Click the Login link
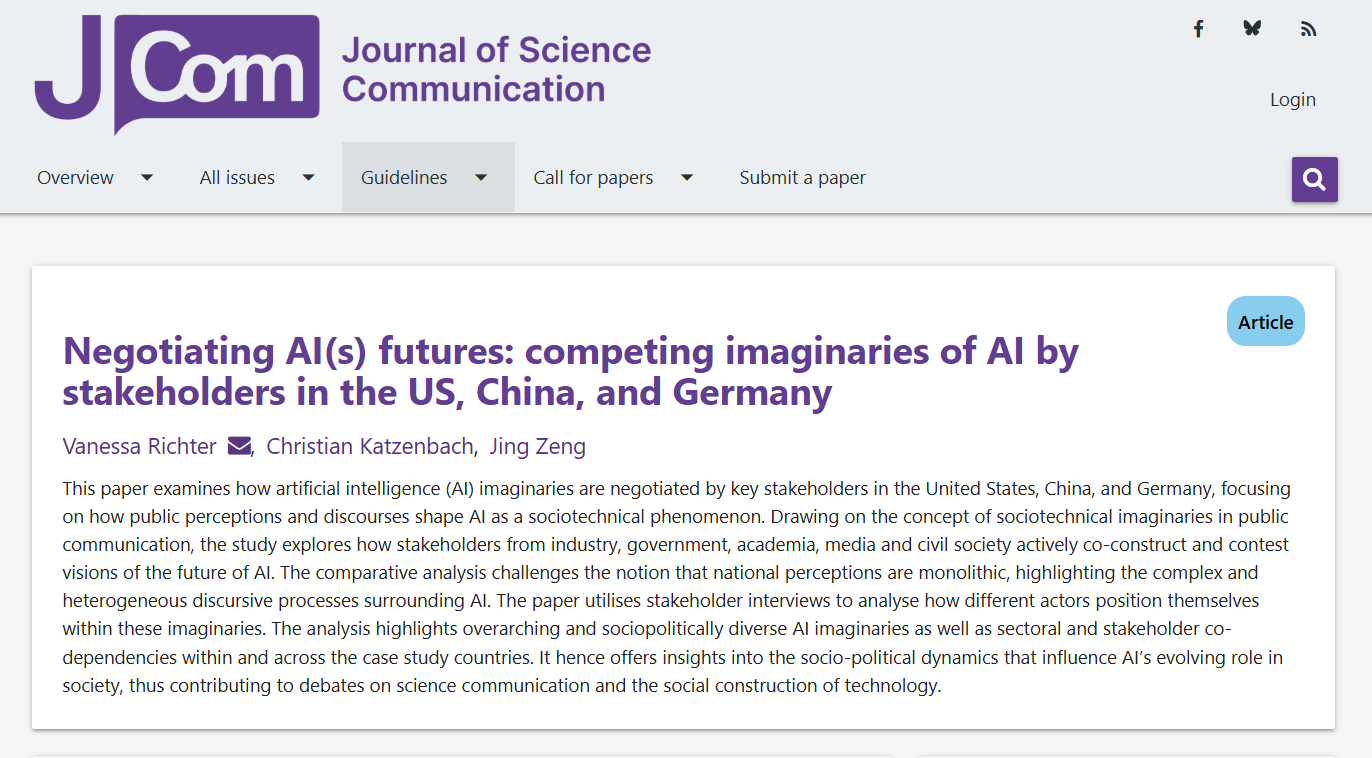The width and height of the screenshot is (1372, 758). point(1292,100)
